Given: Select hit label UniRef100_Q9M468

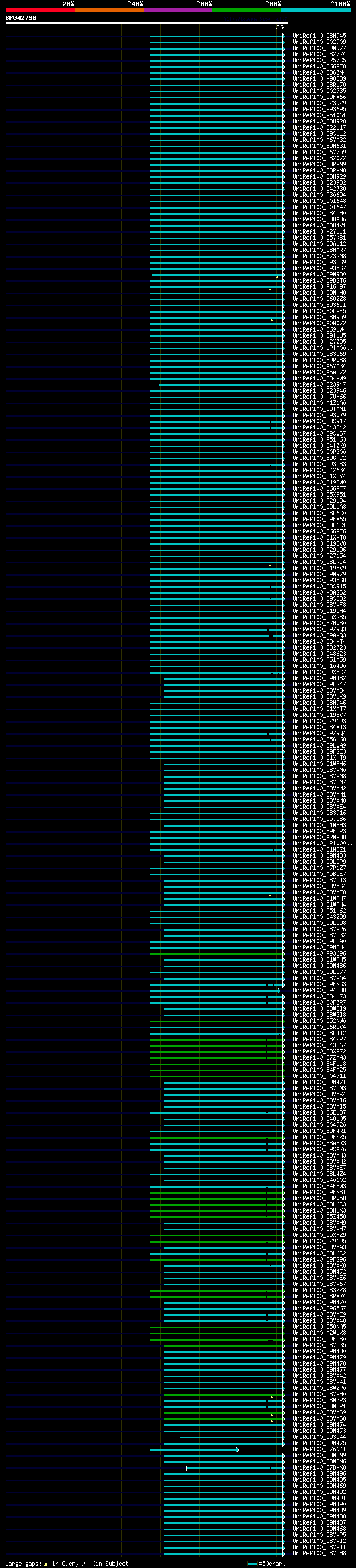Looking at the screenshot, I should coord(319,1529).
